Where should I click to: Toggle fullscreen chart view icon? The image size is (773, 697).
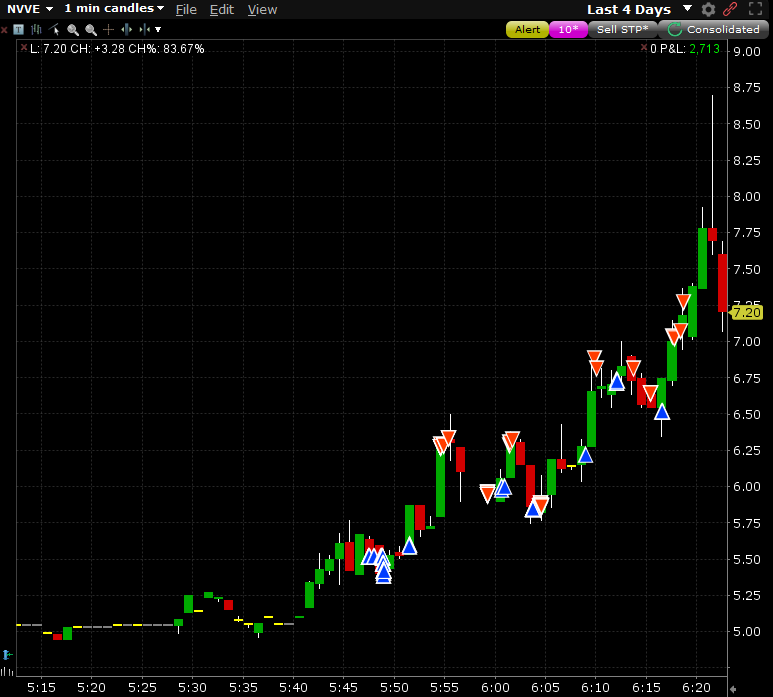pyautogui.click(x=755, y=9)
